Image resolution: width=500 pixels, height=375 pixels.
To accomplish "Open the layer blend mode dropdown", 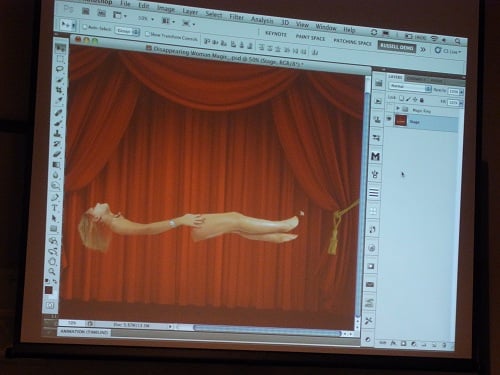I will click(410, 87).
